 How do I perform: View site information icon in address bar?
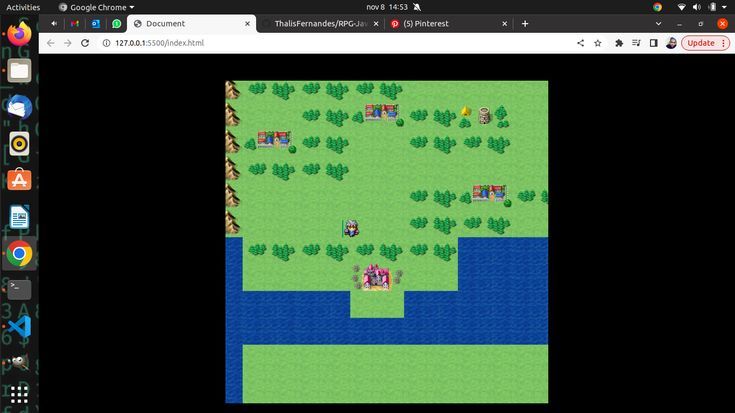106,43
